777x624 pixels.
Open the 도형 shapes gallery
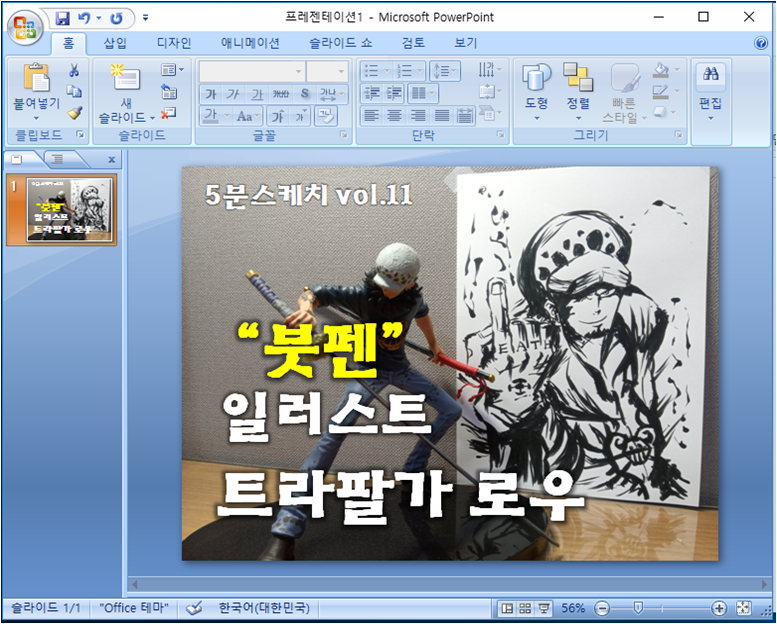(x=536, y=92)
